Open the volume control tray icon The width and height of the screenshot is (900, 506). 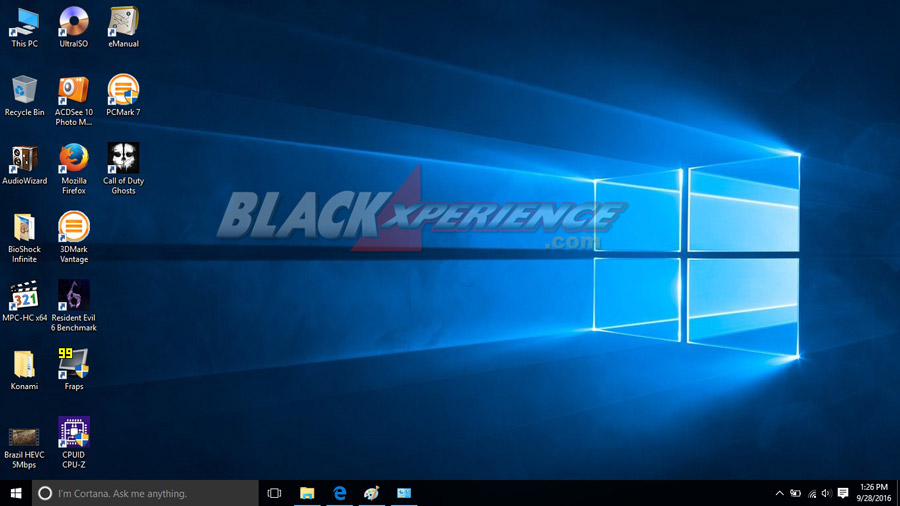(x=826, y=493)
